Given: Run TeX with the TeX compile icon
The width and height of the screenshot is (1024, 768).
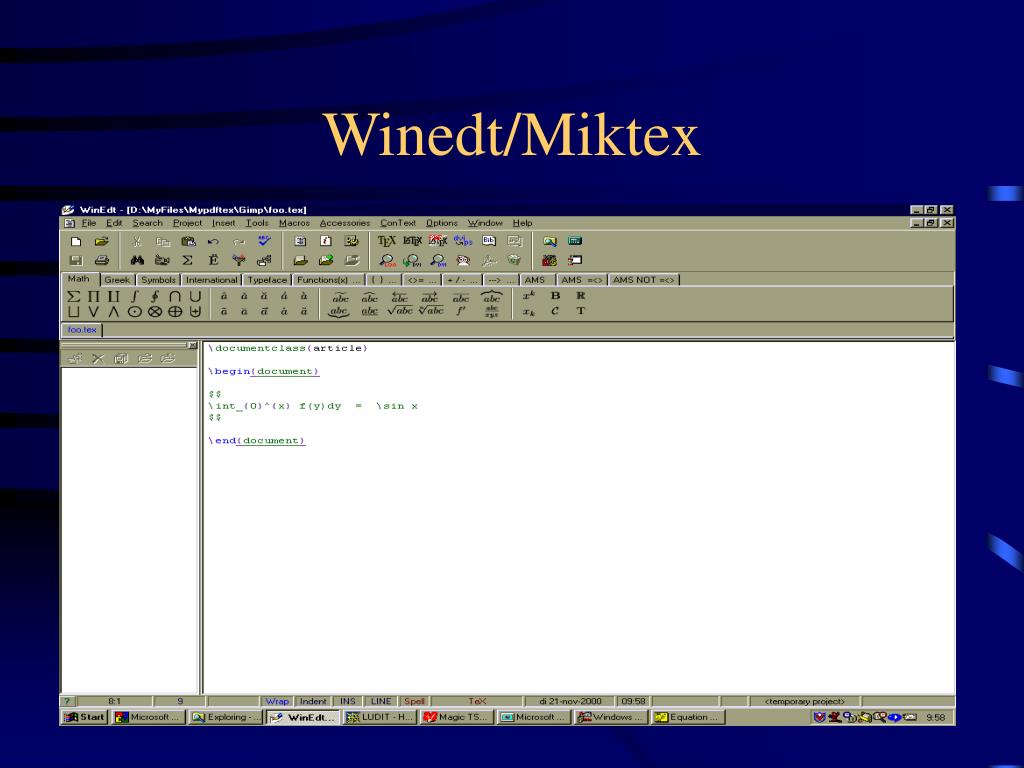Looking at the screenshot, I should (387, 241).
